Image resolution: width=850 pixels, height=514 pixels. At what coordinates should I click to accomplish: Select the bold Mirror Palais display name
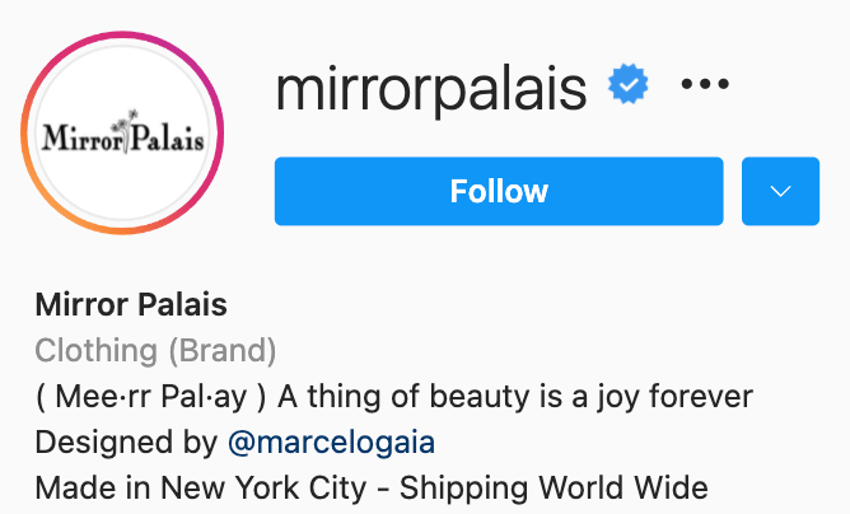pos(131,304)
